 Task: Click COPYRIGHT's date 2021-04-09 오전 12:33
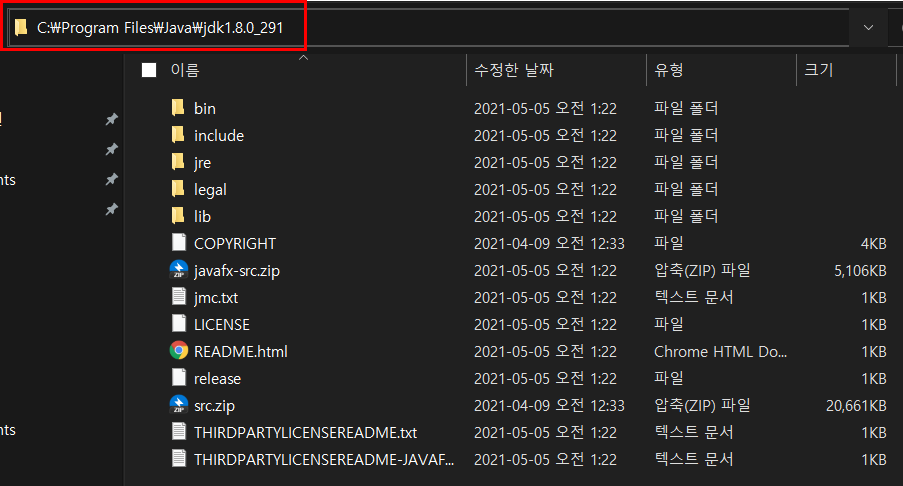tap(549, 244)
